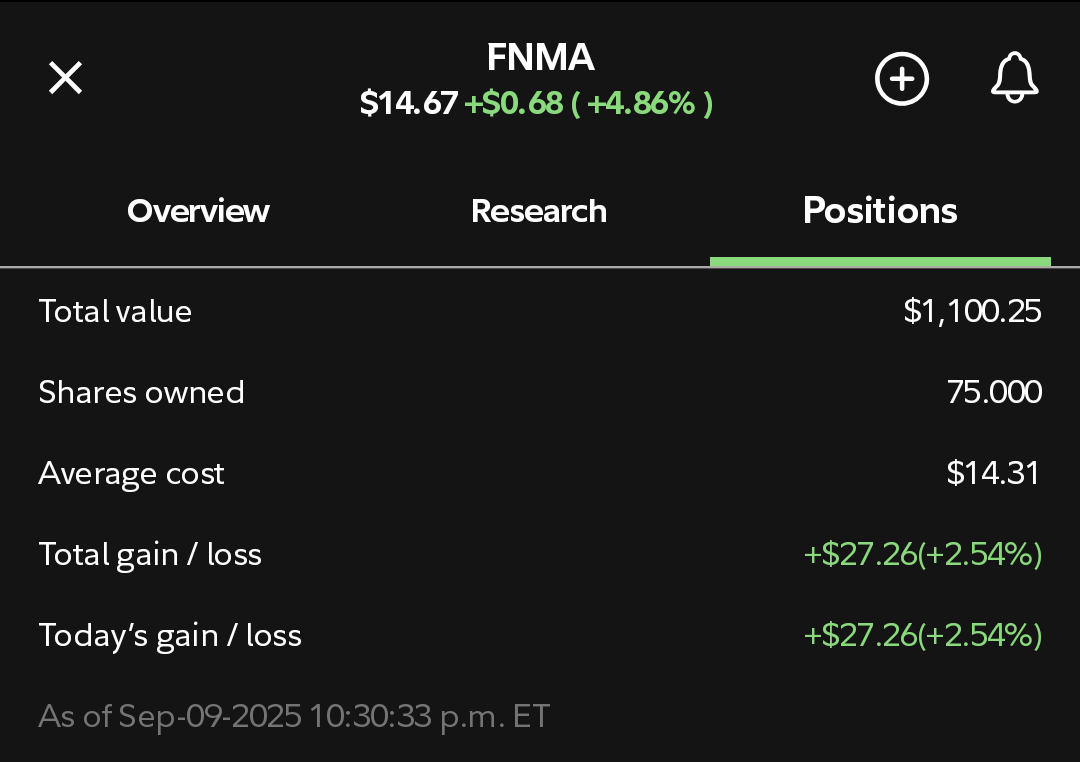Select the Average cost row label
Viewport: 1080px width, 762px height.
[x=131, y=473]
